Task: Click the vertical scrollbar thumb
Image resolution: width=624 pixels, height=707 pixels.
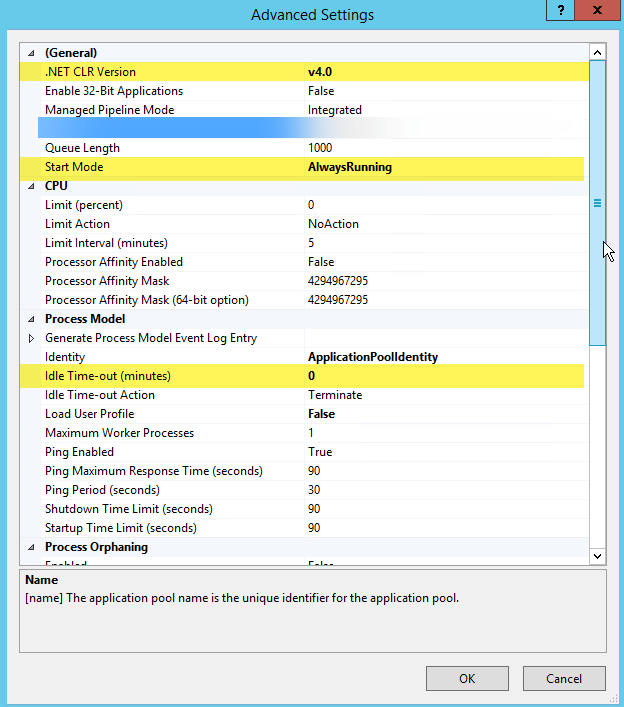Action: click(597, 203)
